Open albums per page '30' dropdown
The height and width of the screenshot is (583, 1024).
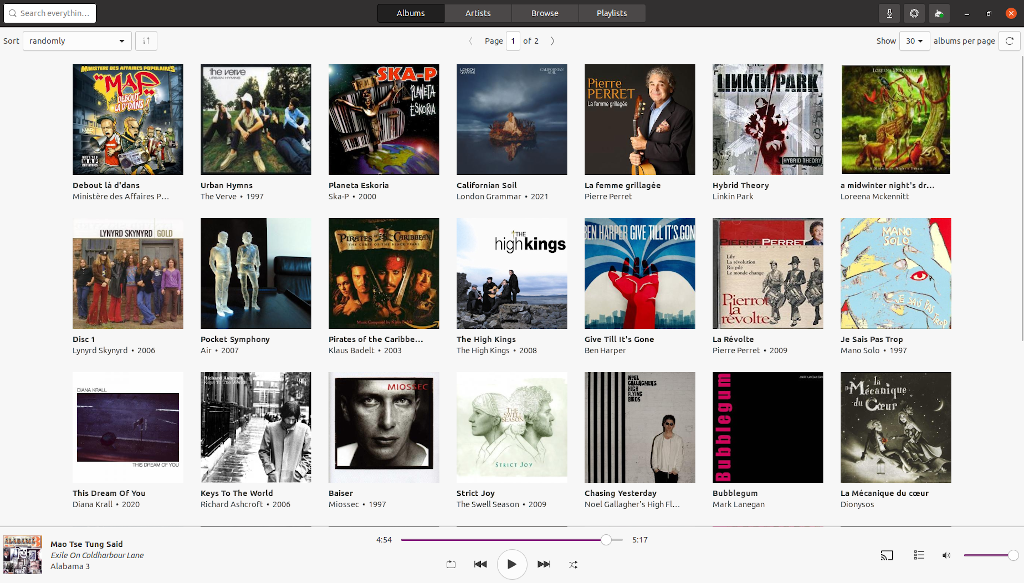[914, 40]
